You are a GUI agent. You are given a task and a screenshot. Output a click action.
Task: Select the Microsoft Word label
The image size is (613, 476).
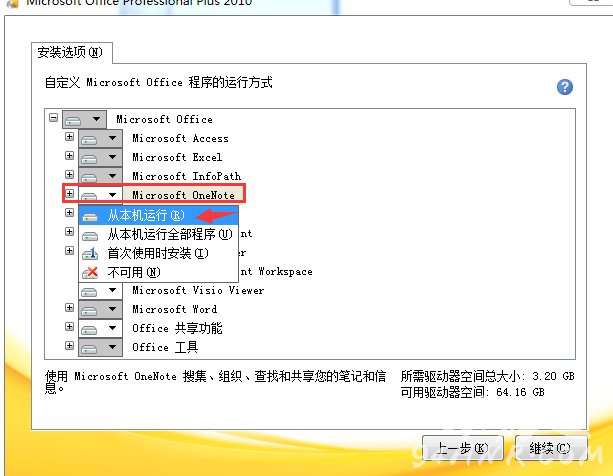(174, 309)
